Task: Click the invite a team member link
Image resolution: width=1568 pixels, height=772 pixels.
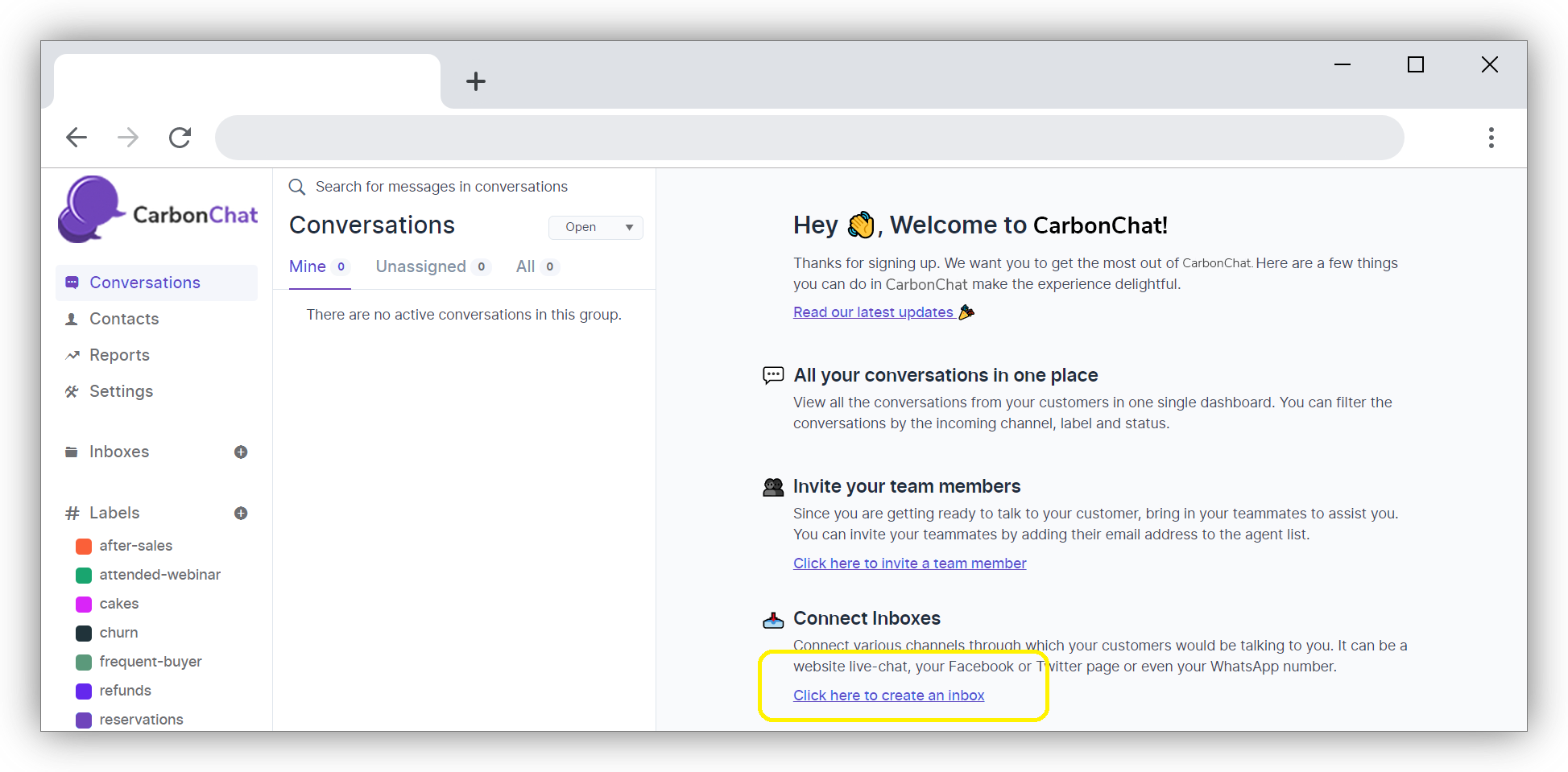Action: tap(909, 564)
